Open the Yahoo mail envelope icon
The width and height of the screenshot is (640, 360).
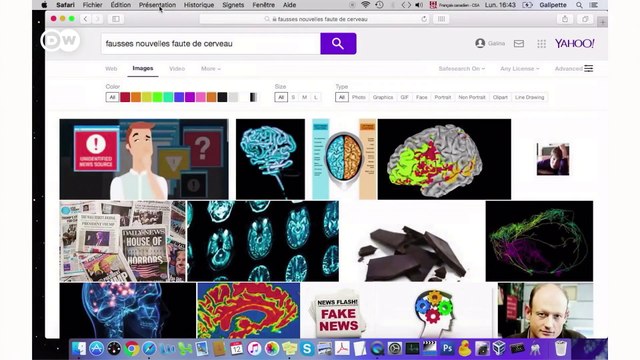click(519, 43)
